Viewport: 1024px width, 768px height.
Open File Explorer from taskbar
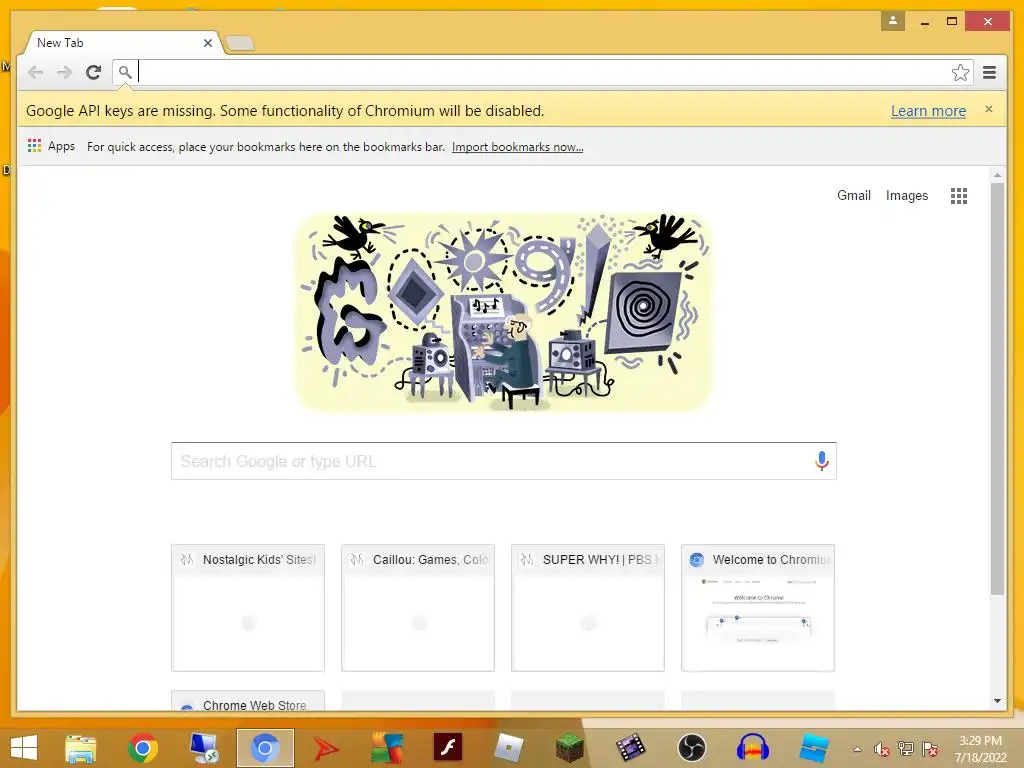pos(81,748)
